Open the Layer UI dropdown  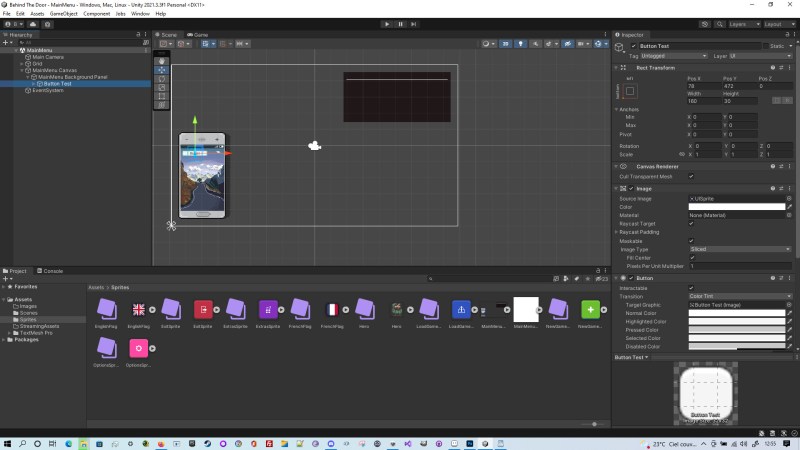760,56
